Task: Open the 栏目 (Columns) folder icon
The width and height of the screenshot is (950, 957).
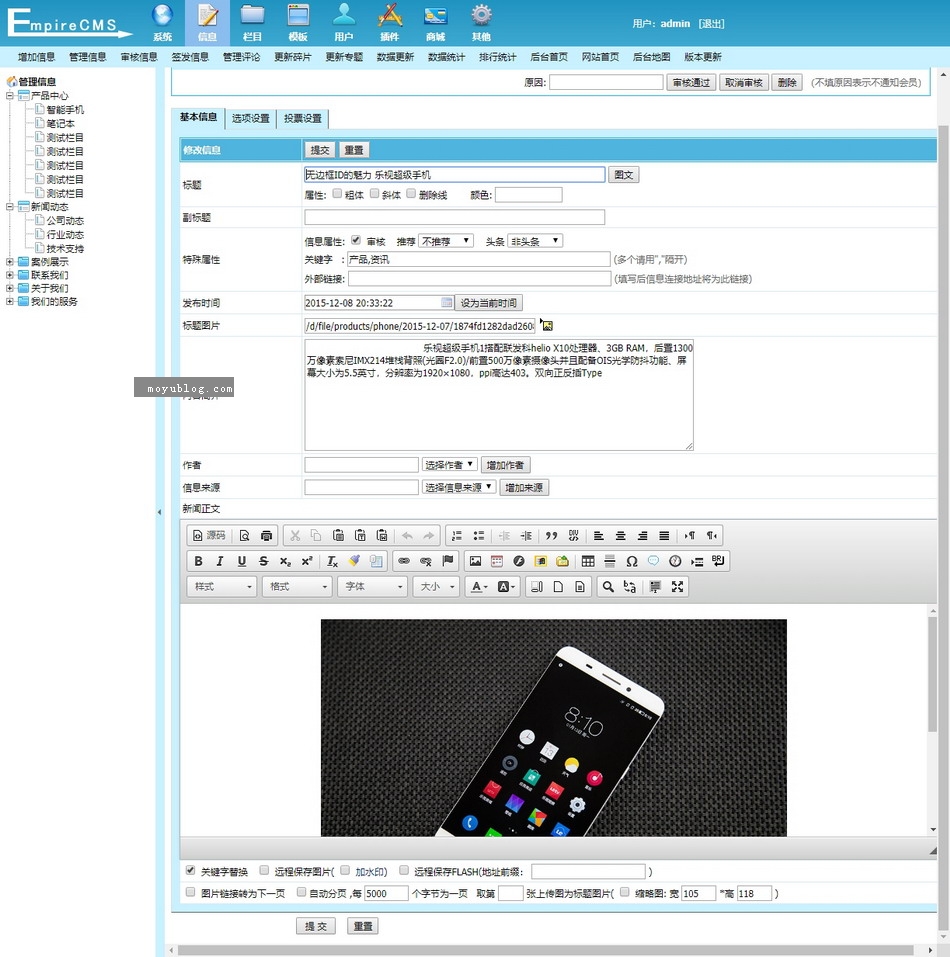Action: tap(252, 22)
